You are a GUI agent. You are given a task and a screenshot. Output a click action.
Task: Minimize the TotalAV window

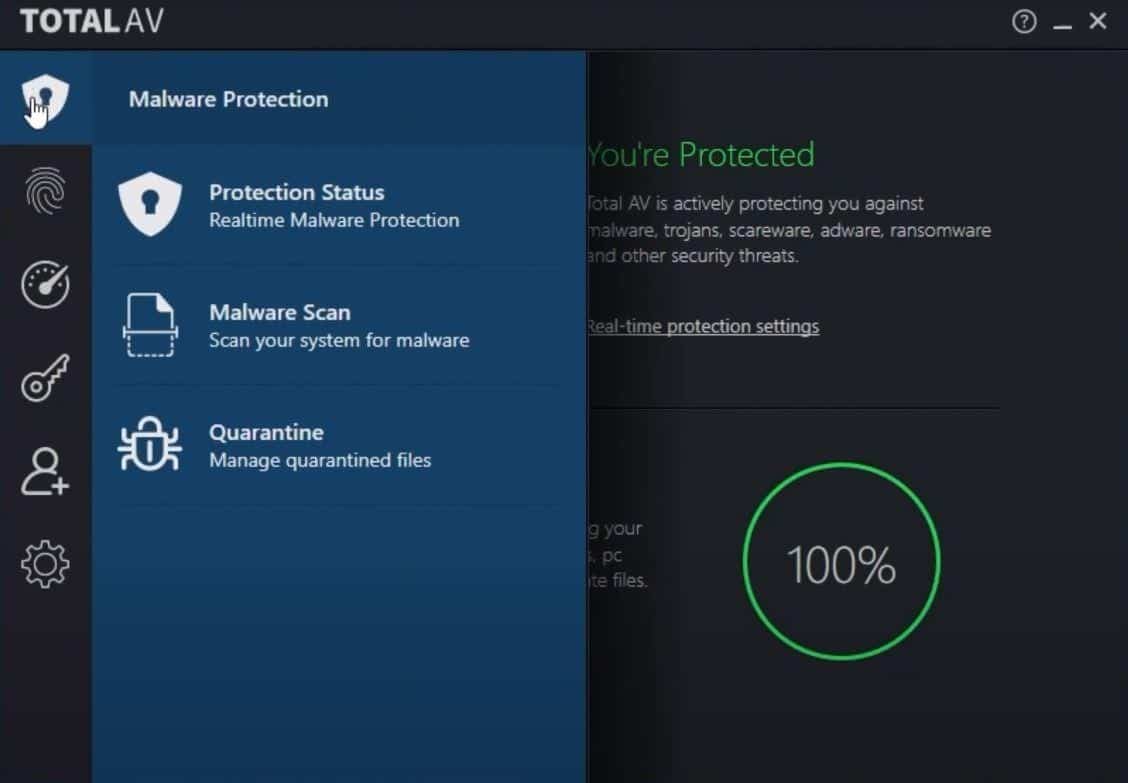1062,23
